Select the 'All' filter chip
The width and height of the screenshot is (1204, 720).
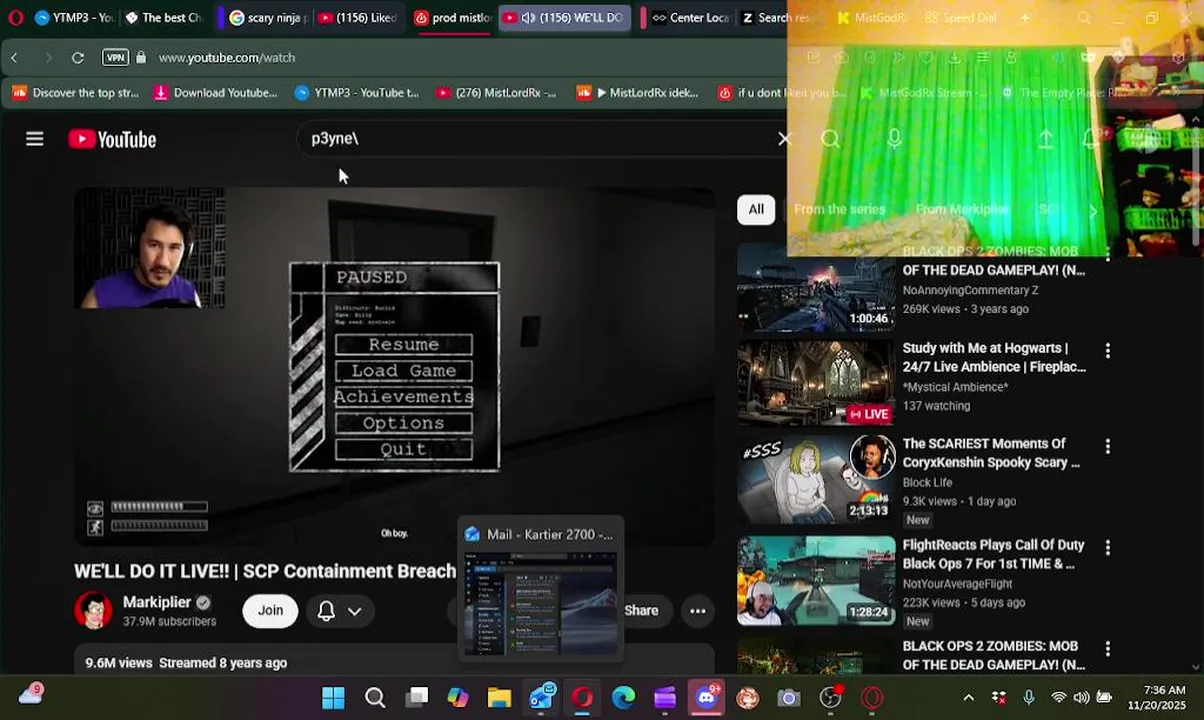[756, 209]
